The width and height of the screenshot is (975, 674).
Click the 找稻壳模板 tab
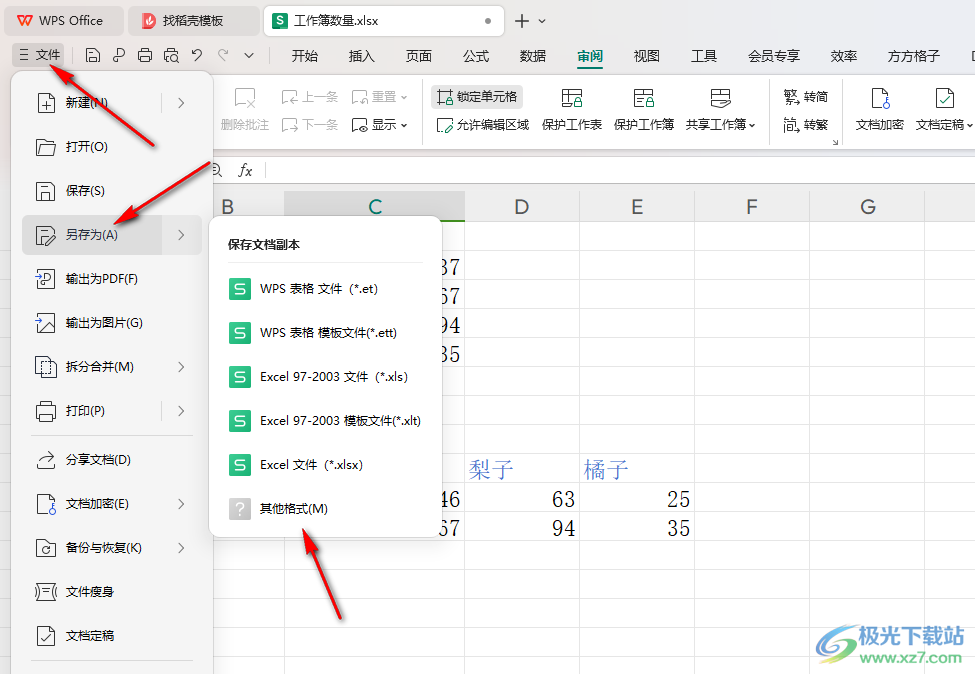click(x=193, y=21)
